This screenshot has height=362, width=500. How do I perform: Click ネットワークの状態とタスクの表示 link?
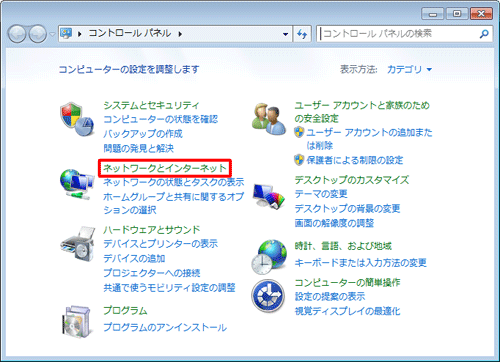tap(174, 182)
